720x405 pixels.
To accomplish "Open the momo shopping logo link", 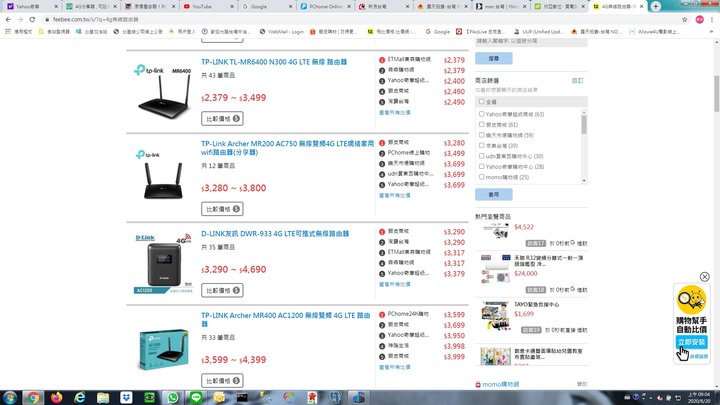I will 497,384.
